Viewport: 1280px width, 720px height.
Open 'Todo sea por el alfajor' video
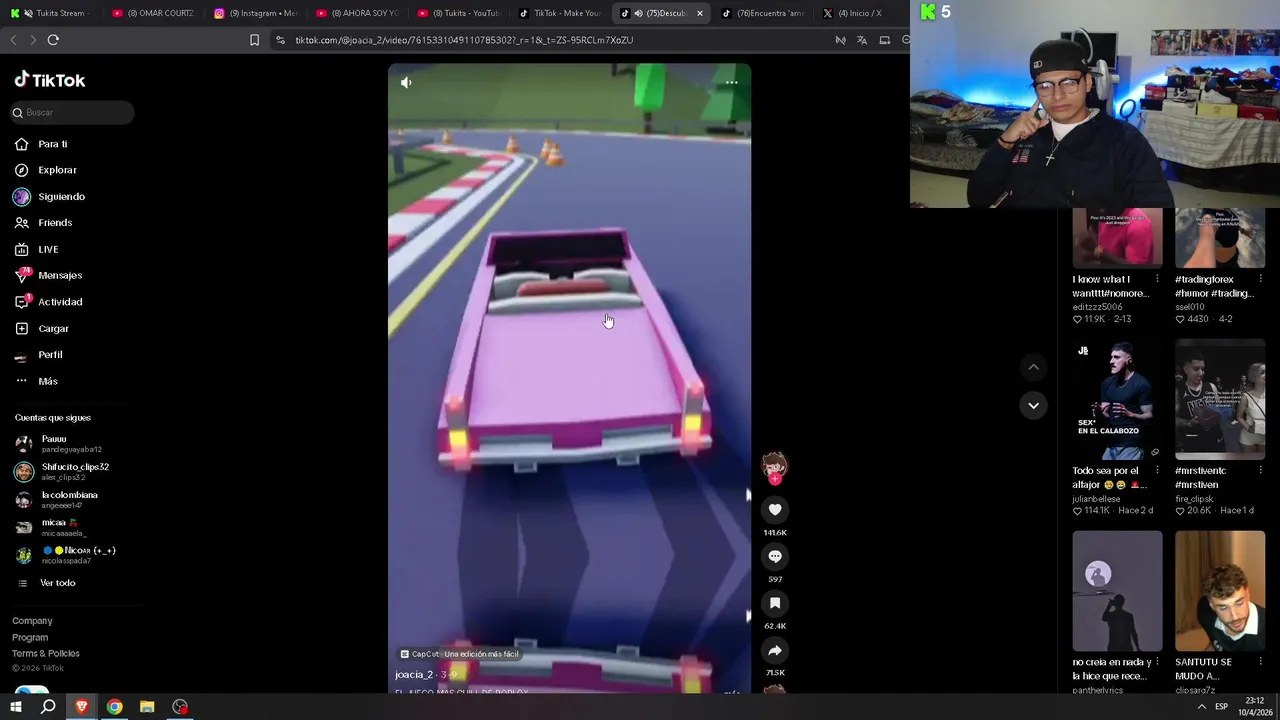[x=1117, y=399]
